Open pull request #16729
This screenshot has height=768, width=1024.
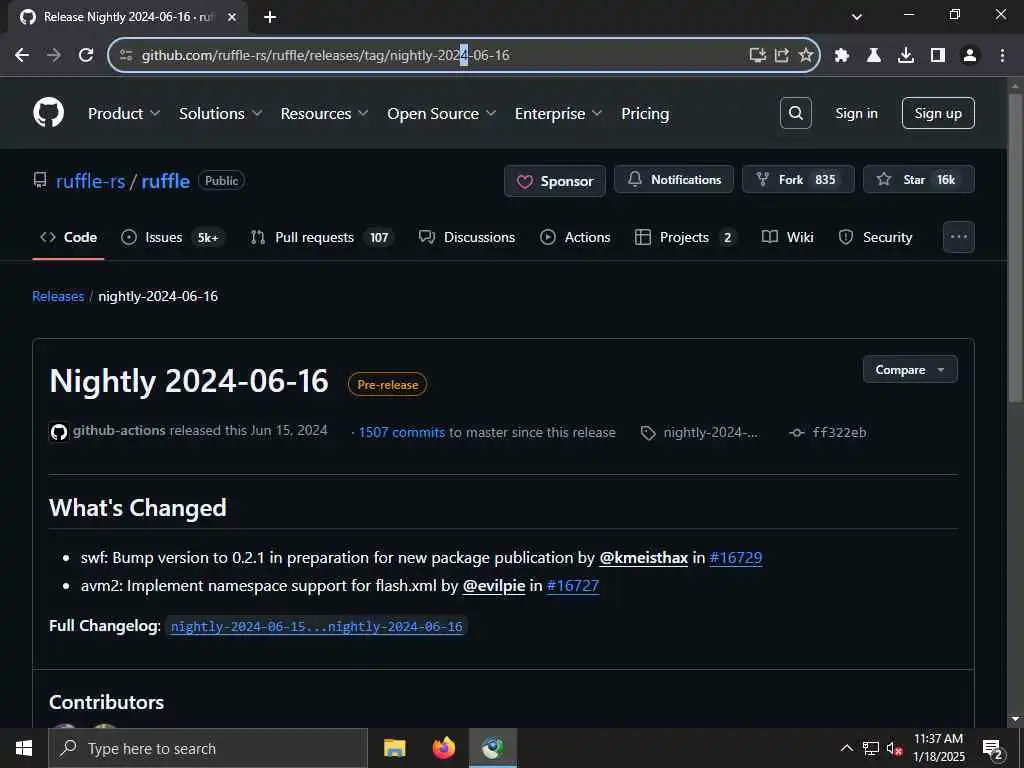735,558
